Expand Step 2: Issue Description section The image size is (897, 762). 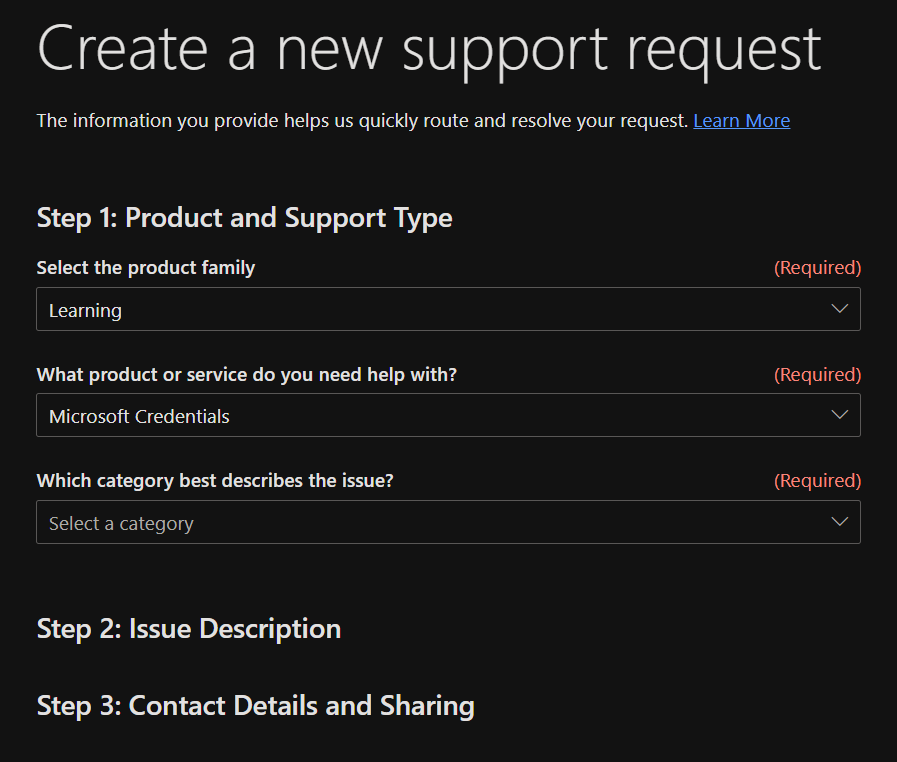[x=189, y=629]
